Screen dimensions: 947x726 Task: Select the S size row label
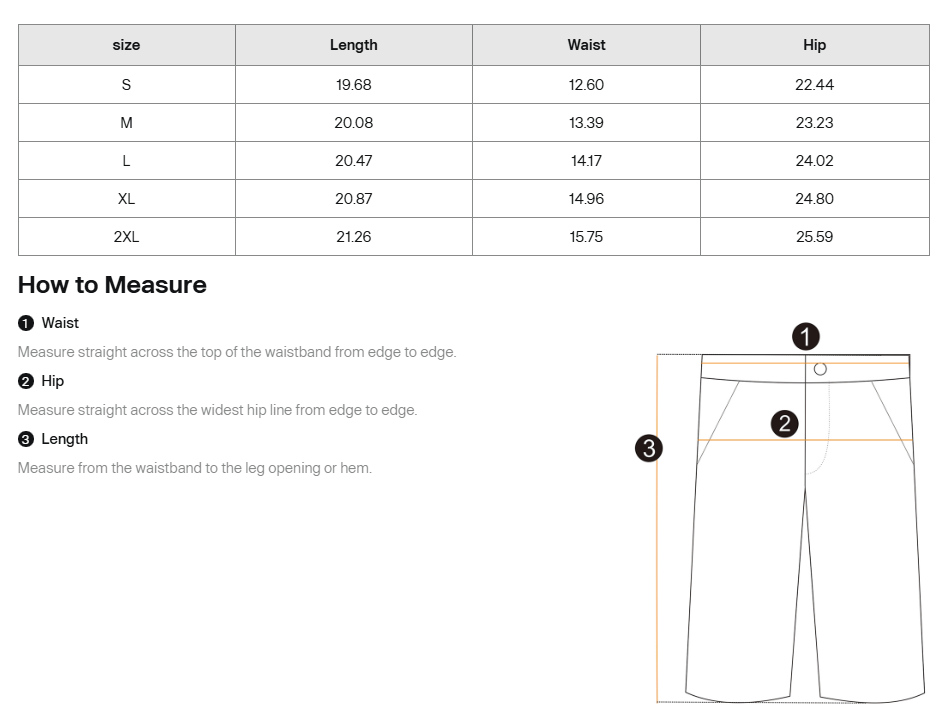[126, 85]
